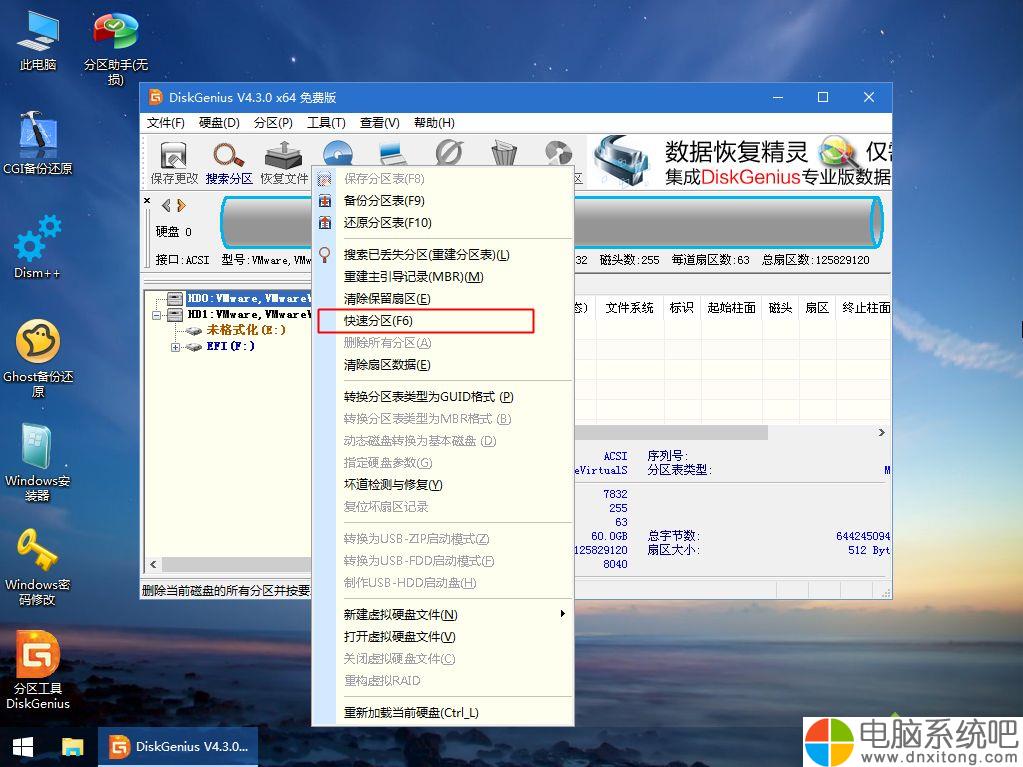The width and height of the screenshot is (1023, 767).
Task: Open 硬盘(D) menu
Action: tap(219, 123)
